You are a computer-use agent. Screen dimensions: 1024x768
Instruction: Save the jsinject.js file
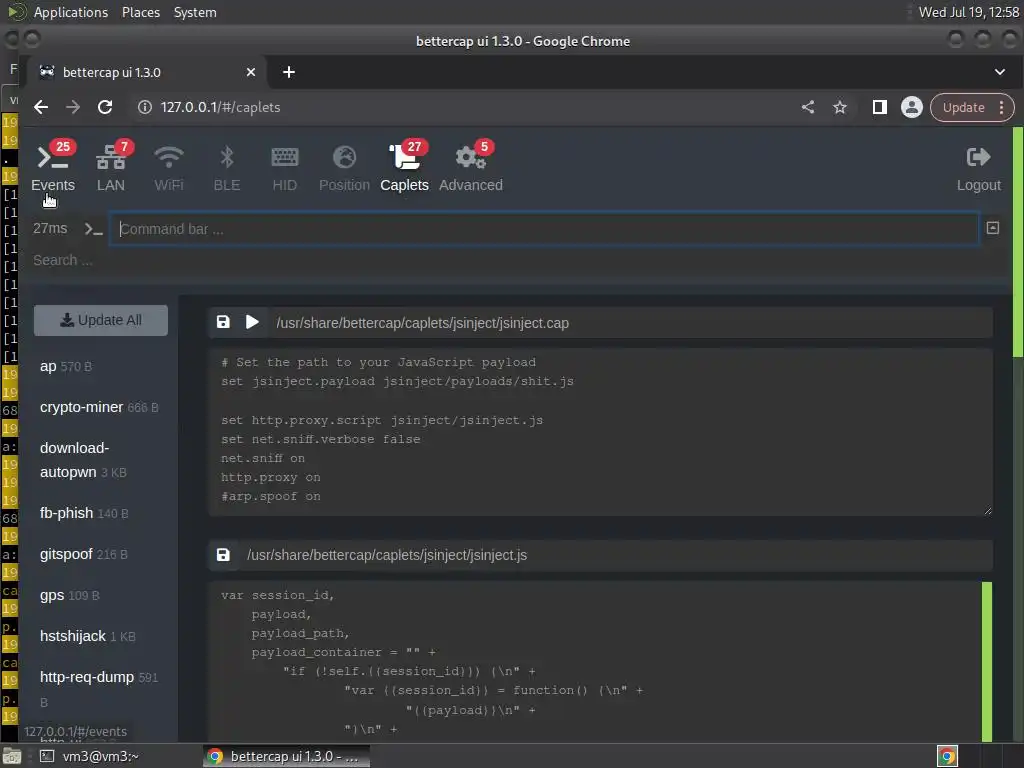coord(223,555)
